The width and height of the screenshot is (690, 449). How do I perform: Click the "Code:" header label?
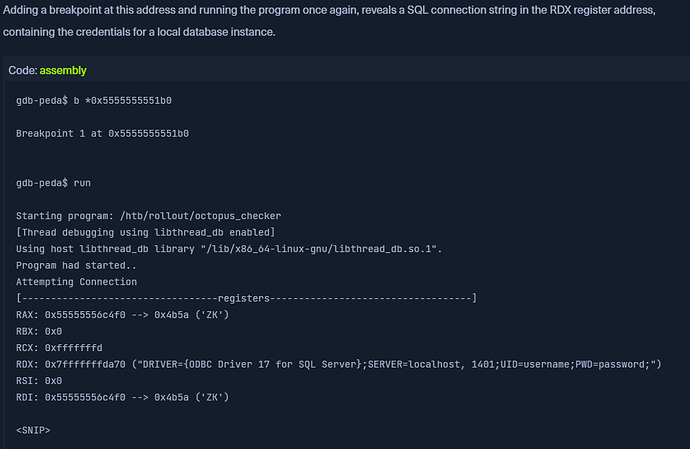pyautogui.click(x=22, y=70)
